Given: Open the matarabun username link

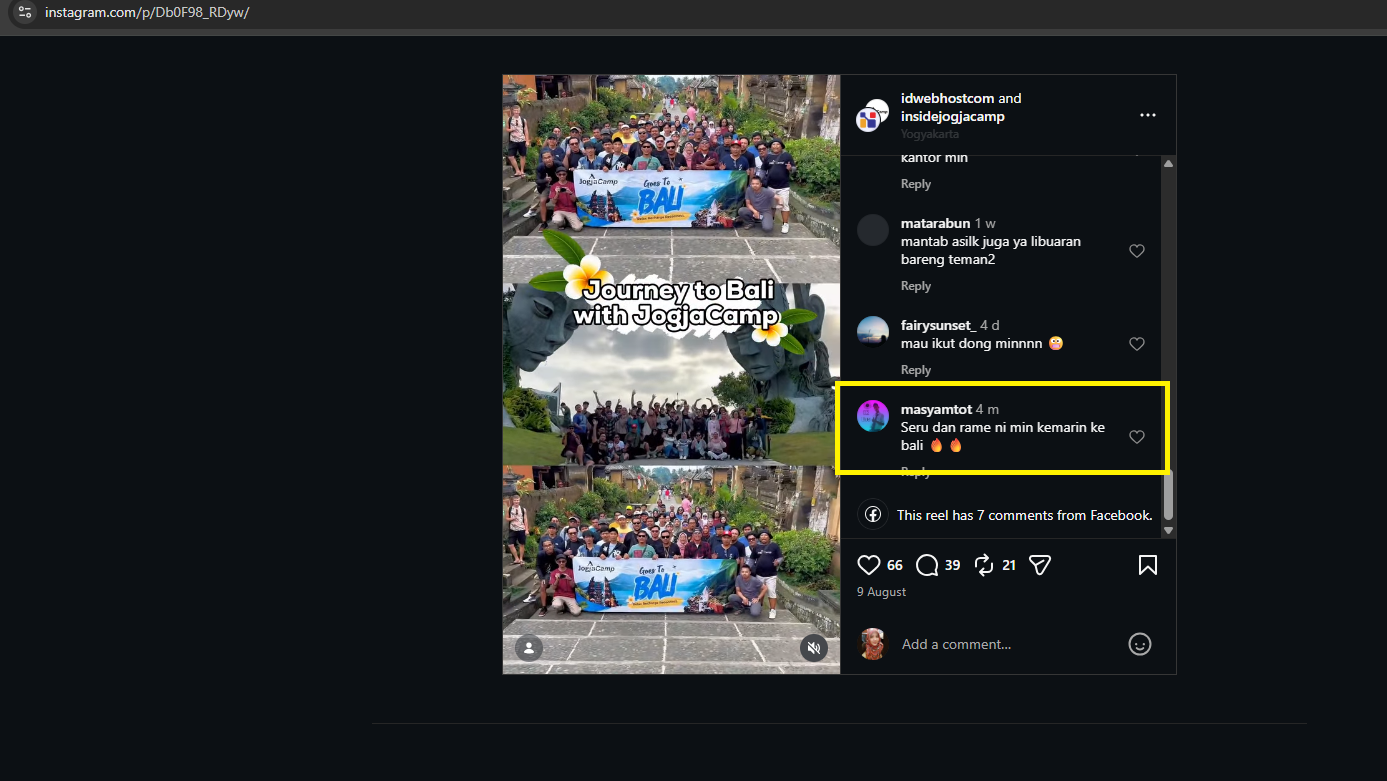Looking at the screenshot, I should (x=936, y=223).
